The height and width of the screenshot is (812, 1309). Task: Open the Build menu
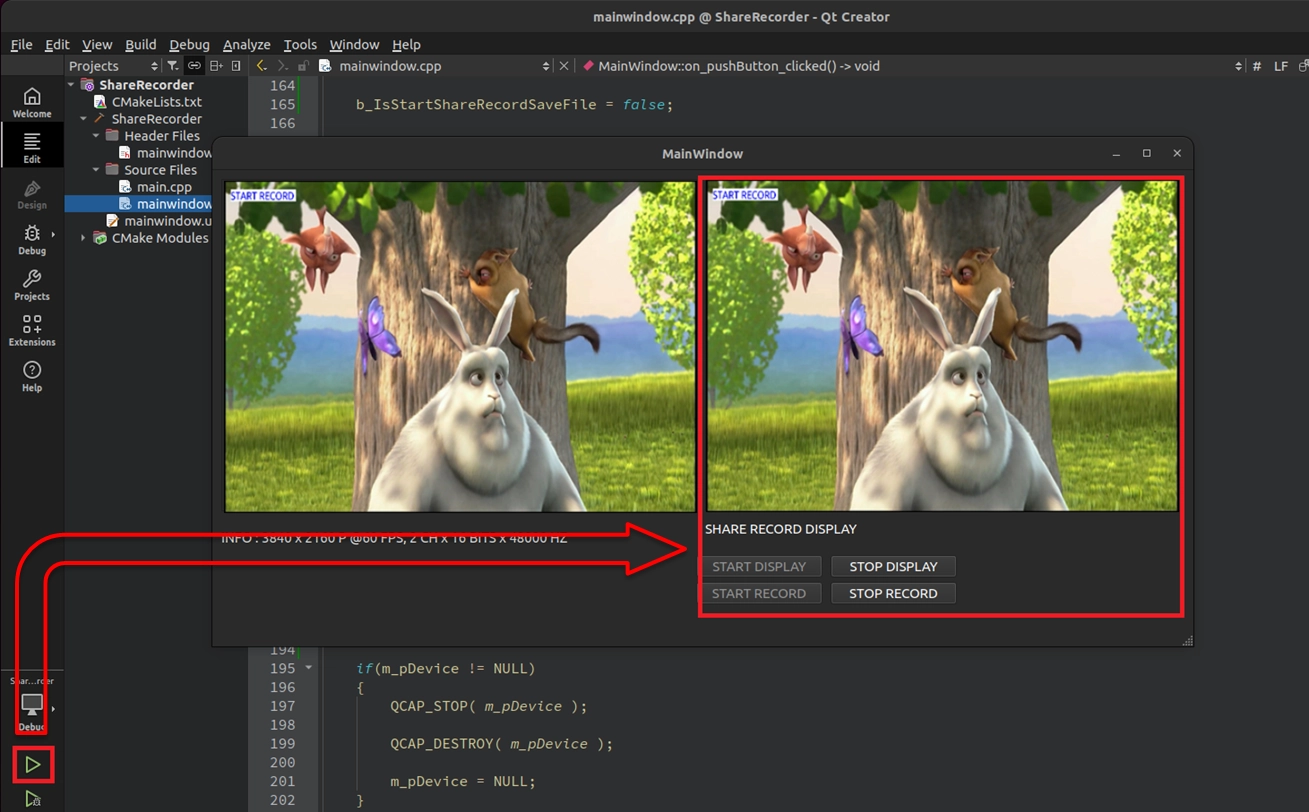140,44
